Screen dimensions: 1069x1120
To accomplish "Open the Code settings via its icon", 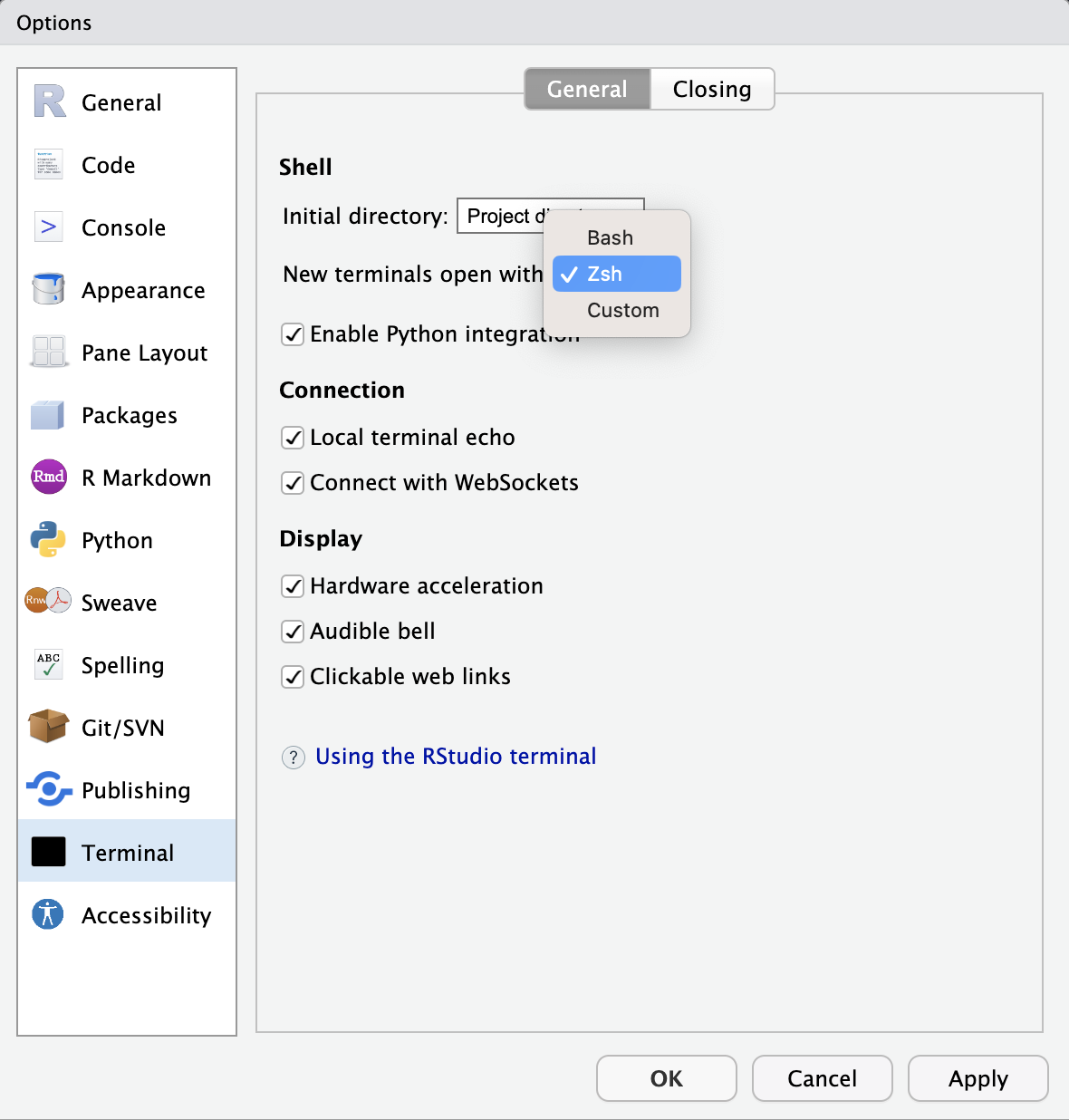I will pos(47,164).
